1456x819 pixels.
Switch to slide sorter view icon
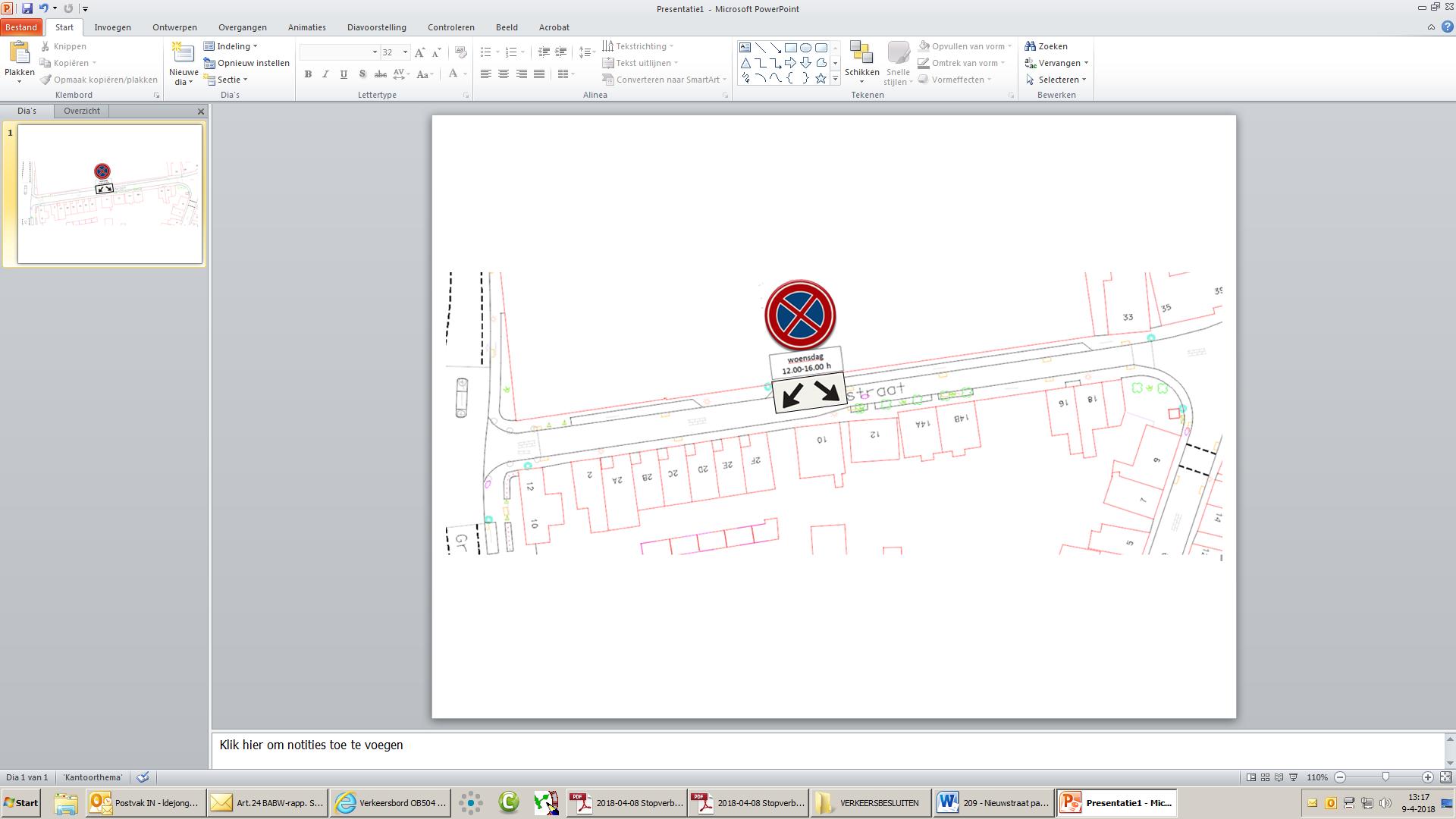[x=1265, y=777]
